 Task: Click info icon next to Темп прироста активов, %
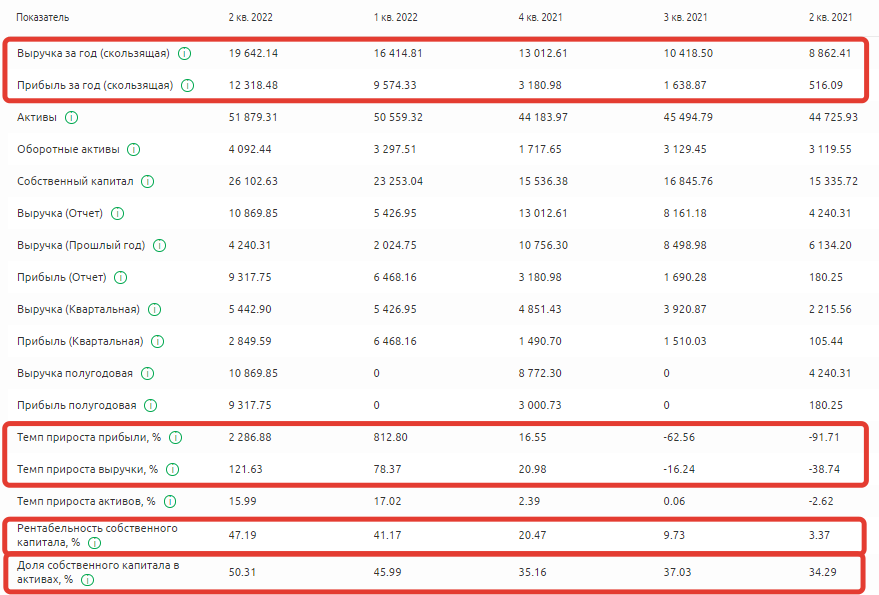pos(170,501)
